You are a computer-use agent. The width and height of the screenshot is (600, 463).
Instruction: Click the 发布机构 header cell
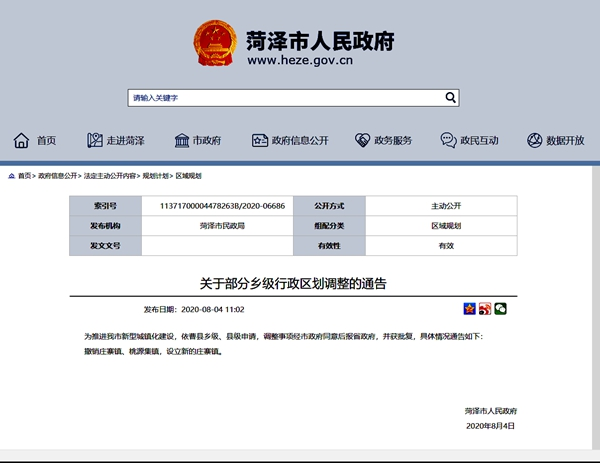click(x=105, y=226)
